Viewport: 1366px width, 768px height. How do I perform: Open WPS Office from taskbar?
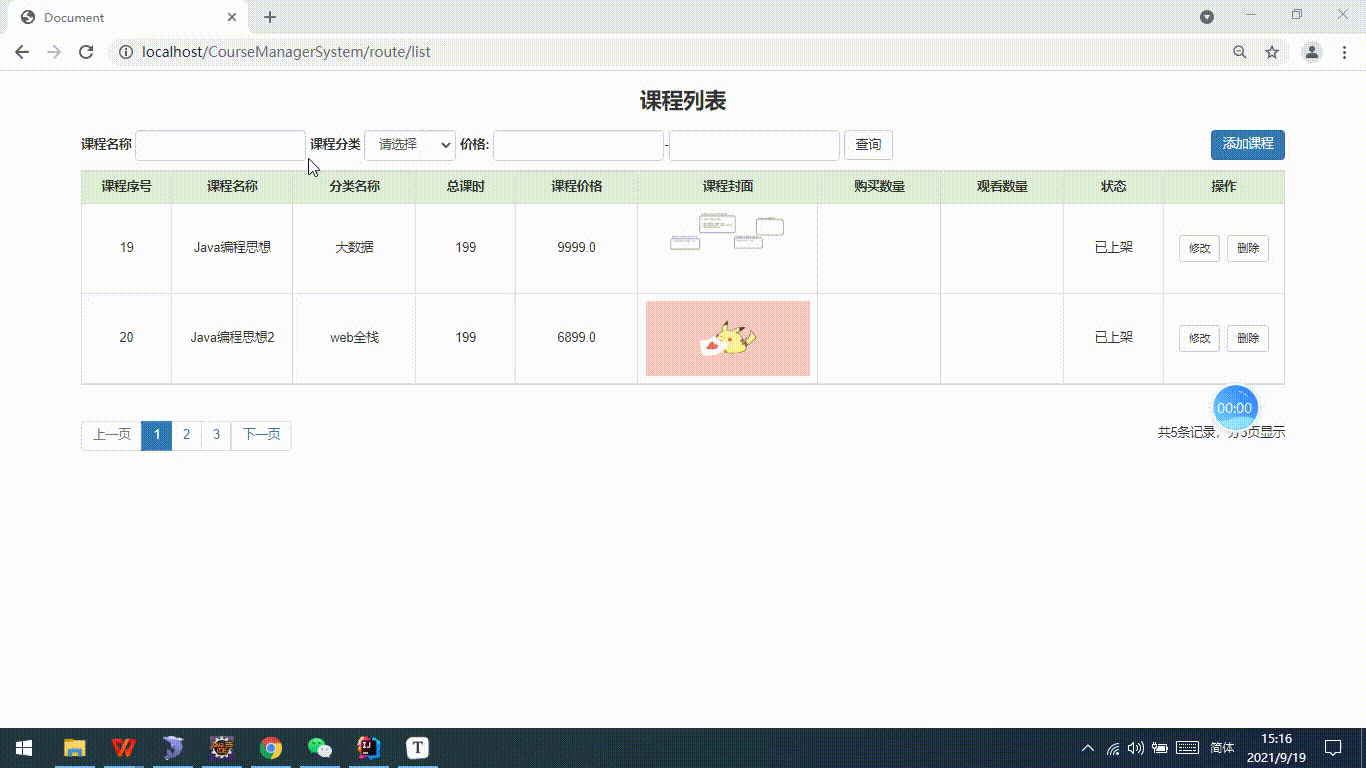124,748
